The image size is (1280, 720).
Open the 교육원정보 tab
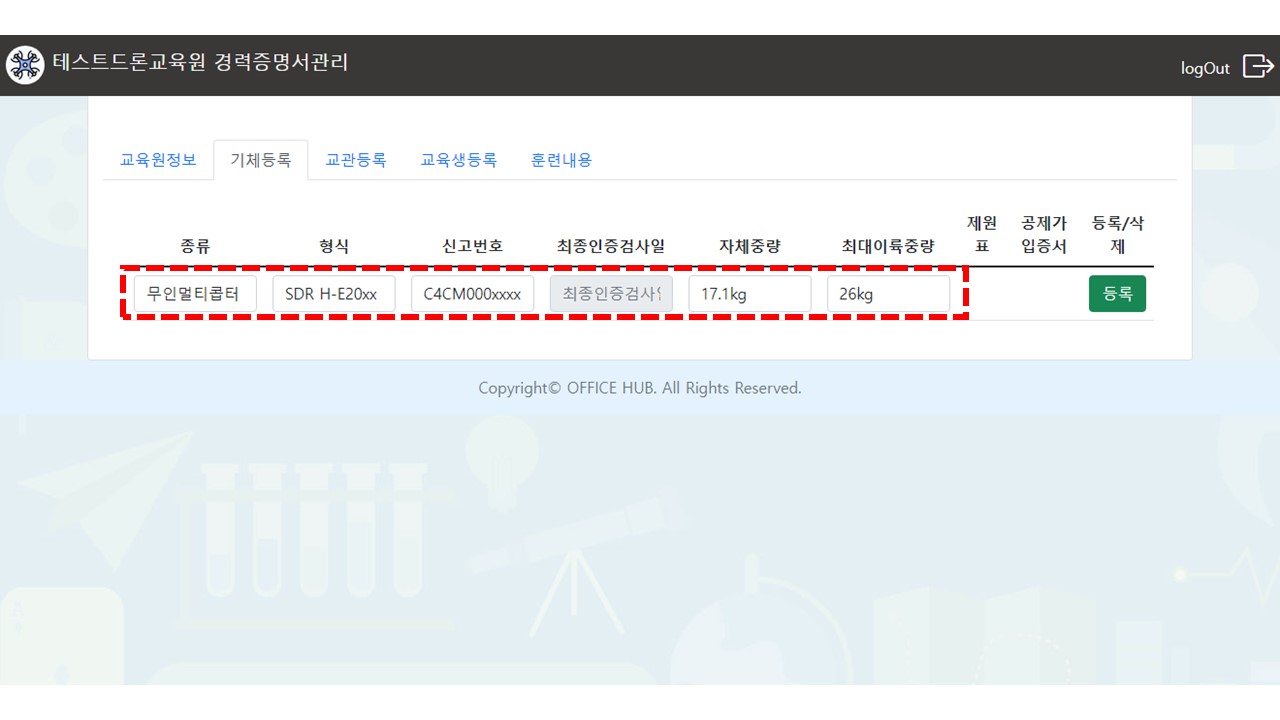[x=158, y=160]
